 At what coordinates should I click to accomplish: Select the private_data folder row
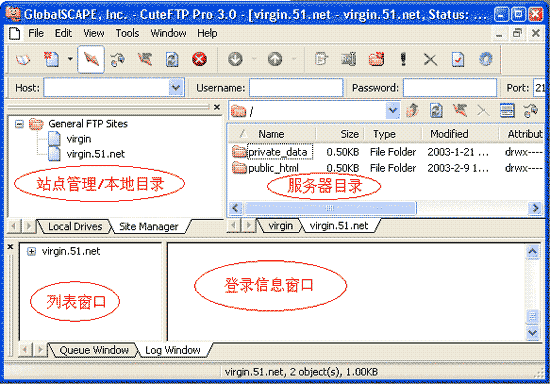387,152
